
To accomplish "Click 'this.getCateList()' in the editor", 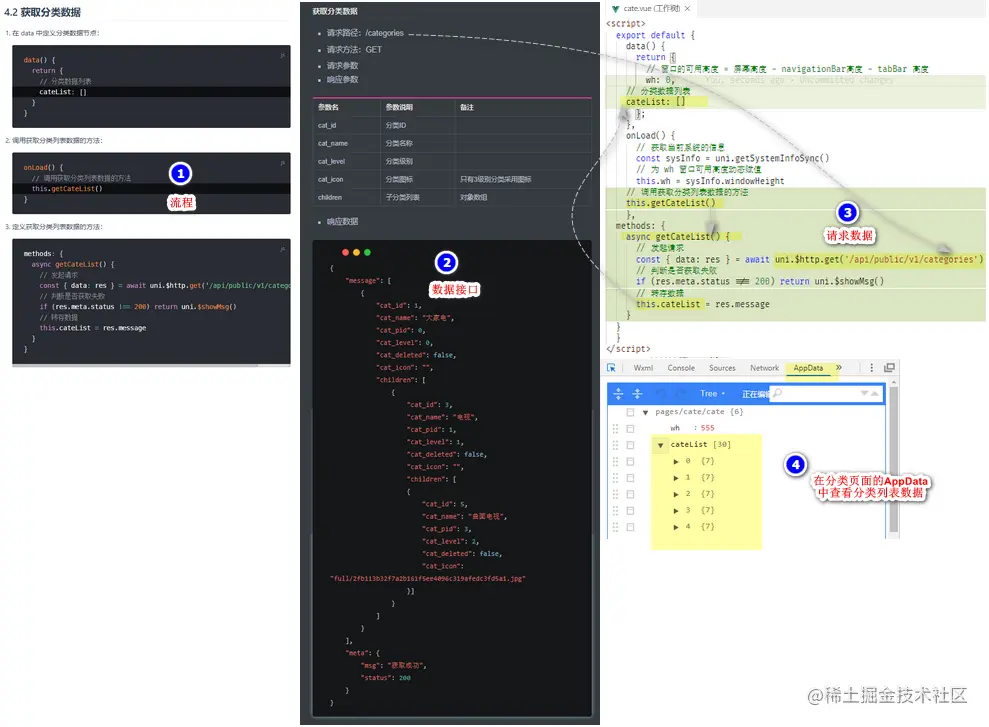I will [670, 203].
